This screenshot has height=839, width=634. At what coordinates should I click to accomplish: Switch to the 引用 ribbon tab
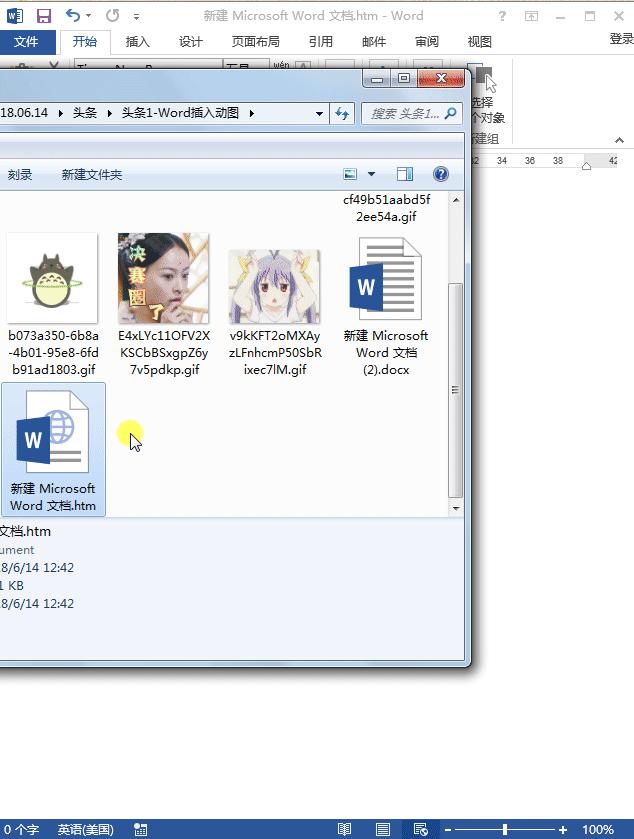tap(320, 42)
